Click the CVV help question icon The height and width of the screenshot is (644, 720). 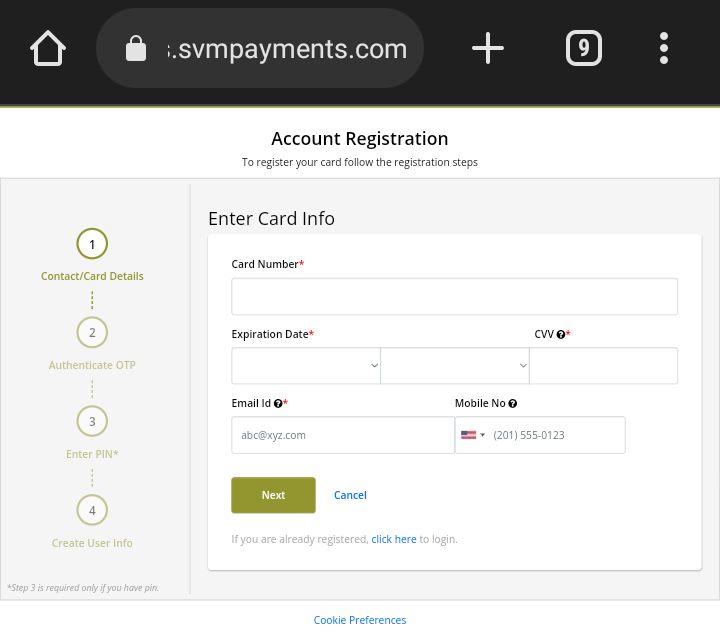tap(561, 334)
